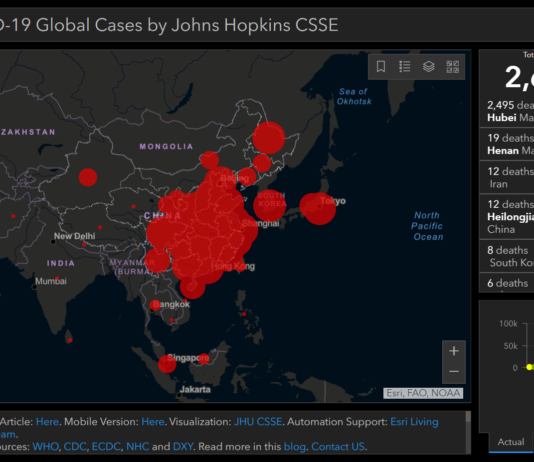Zoom out with the minus button

pyautogui.click(x=454, y=372)
